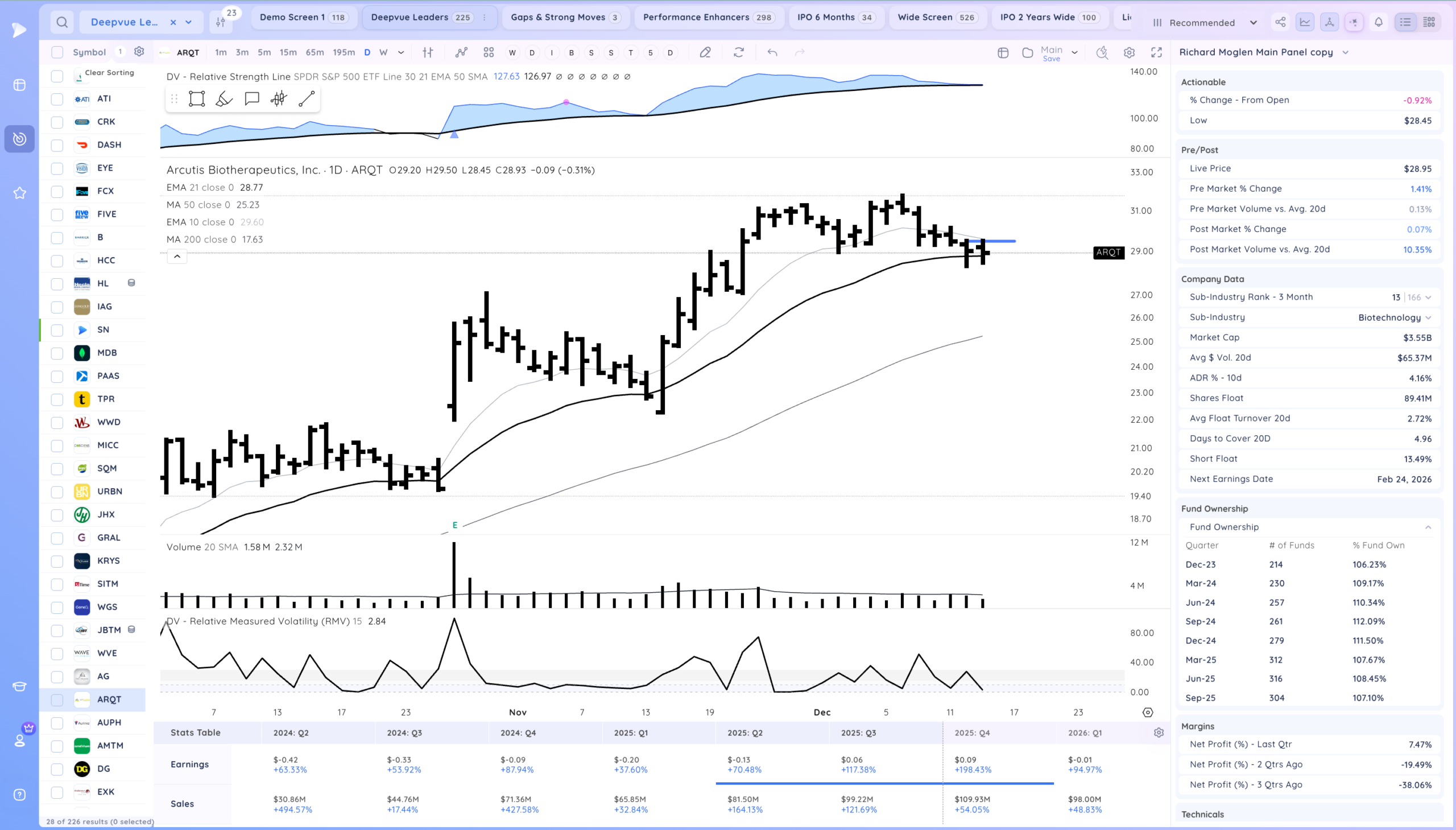Screen dimensions: 1456x830
Task: Toggle the select-all Symbol checkbox
Action: pyautogui.click(x=57, y=52)
